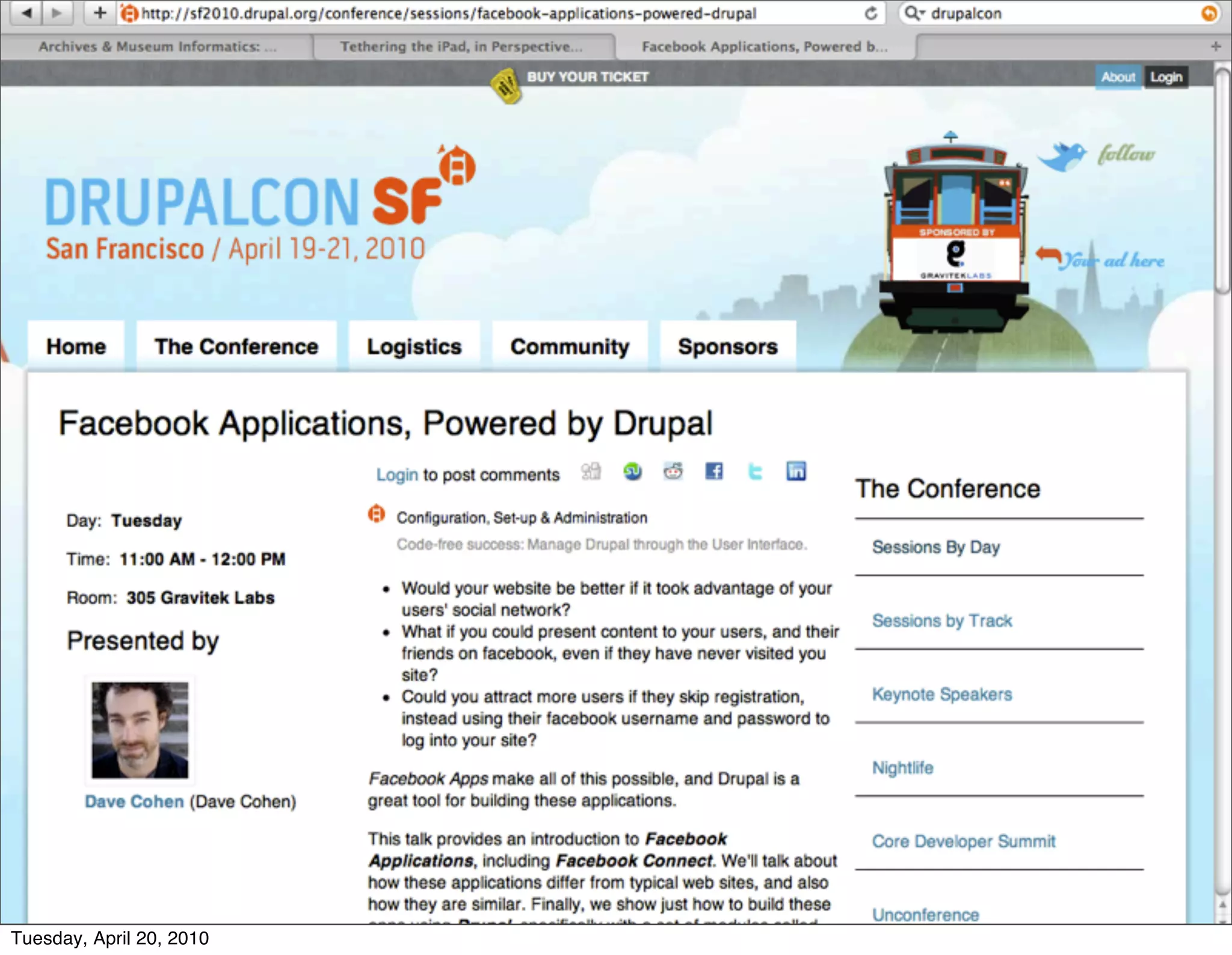Viewport: 1232px width, 955px height.
Task: Open a new tab with plus button
Action: [x=1216, y=46]
